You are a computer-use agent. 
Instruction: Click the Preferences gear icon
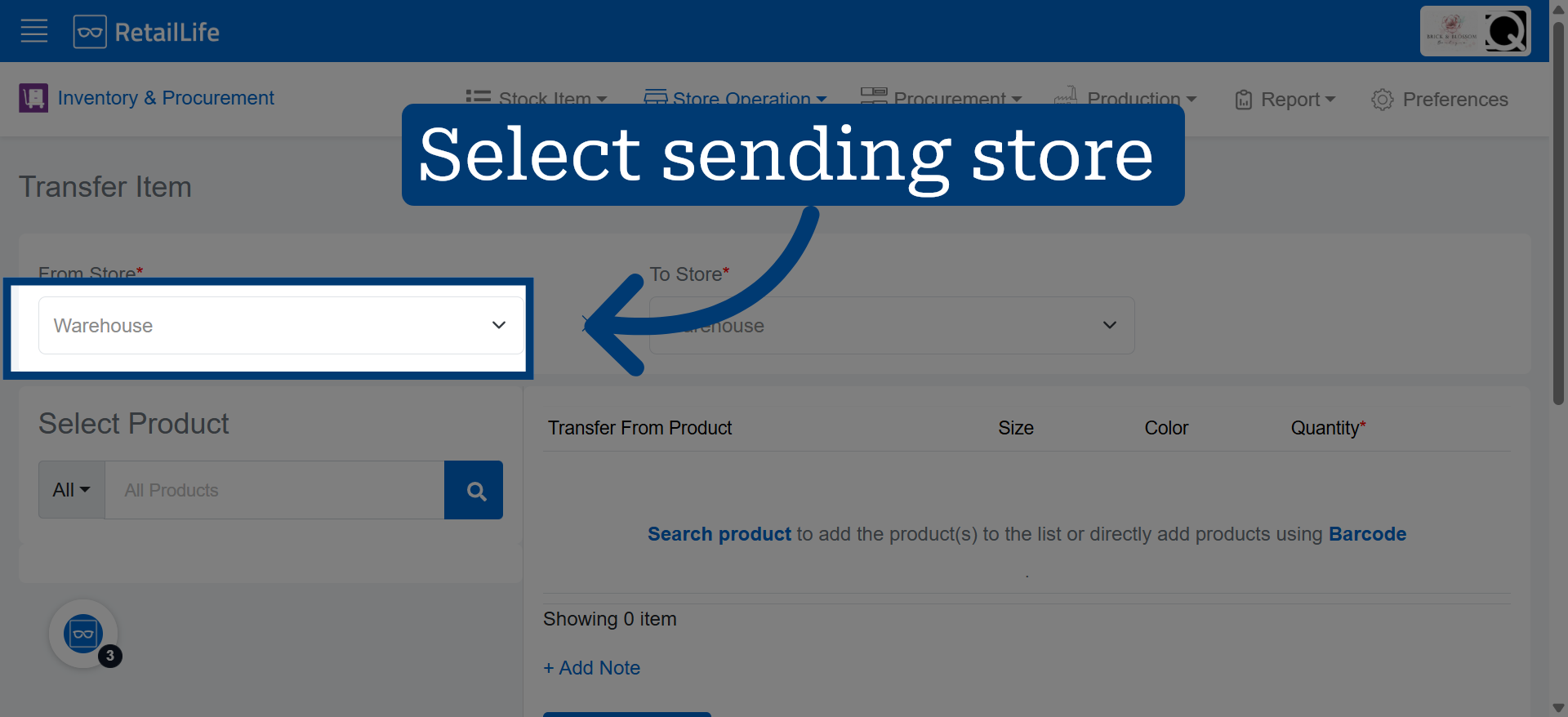tap(1383, 100)
